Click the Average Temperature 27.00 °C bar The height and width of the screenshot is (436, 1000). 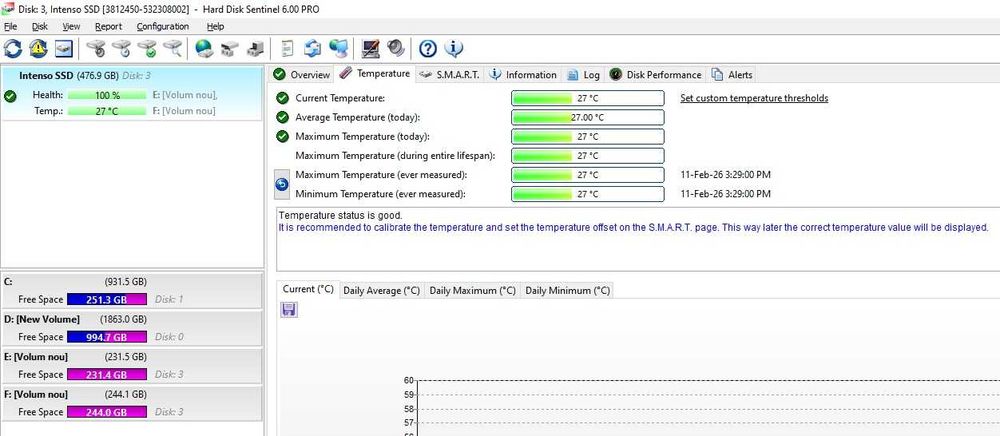click(587, 117)
